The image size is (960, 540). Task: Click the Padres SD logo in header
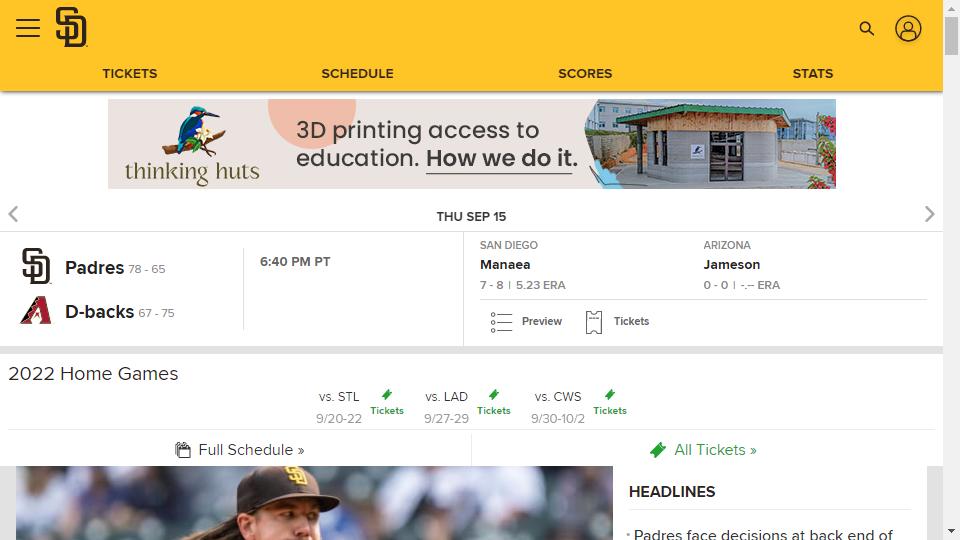pos(71,27)
